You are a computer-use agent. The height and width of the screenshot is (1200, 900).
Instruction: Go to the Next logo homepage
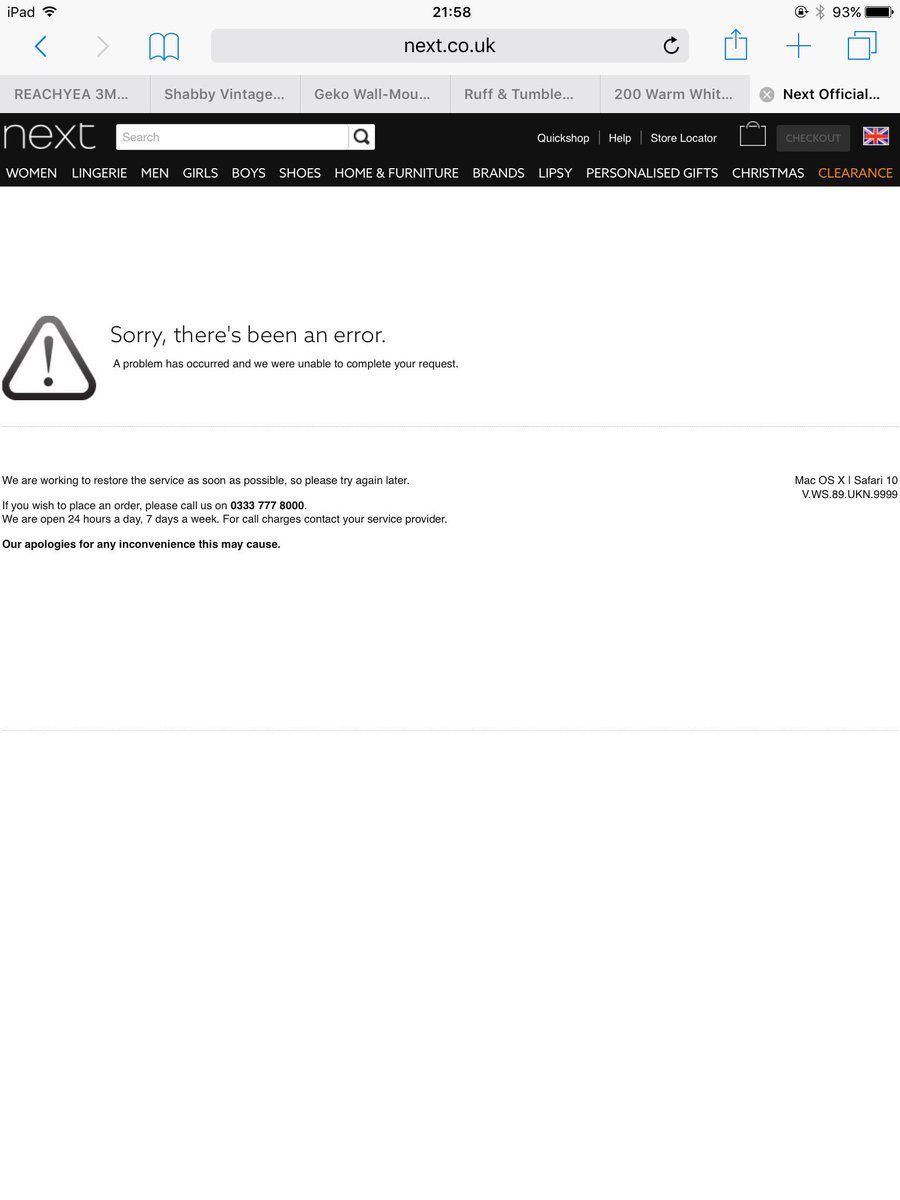point(49,136)
